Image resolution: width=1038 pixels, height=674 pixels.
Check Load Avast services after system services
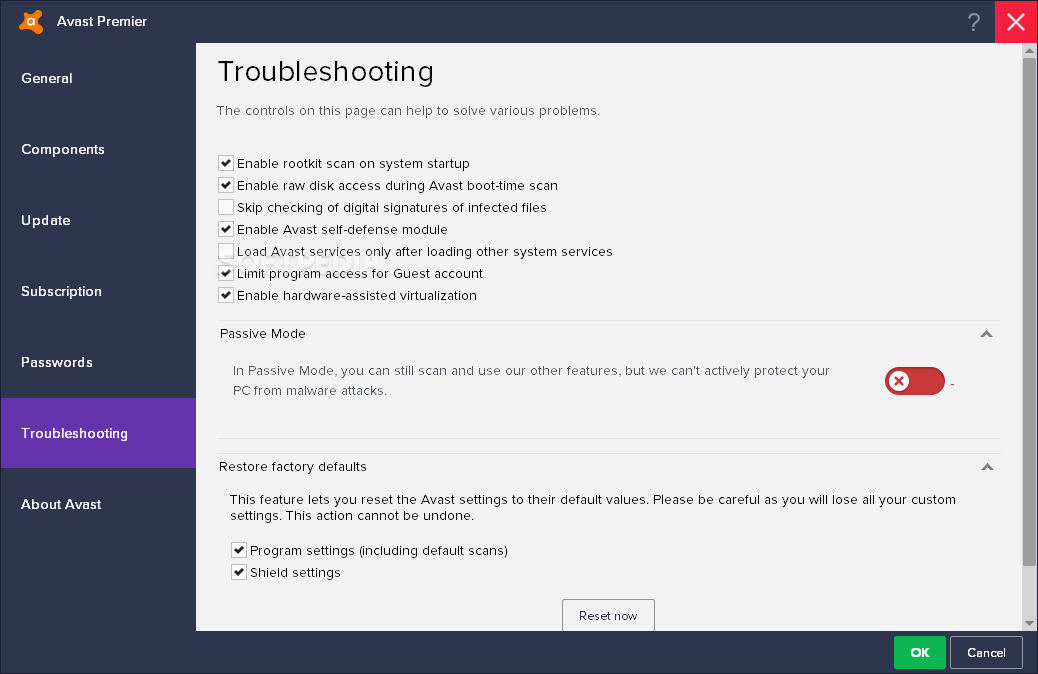(x=226, y=251)
